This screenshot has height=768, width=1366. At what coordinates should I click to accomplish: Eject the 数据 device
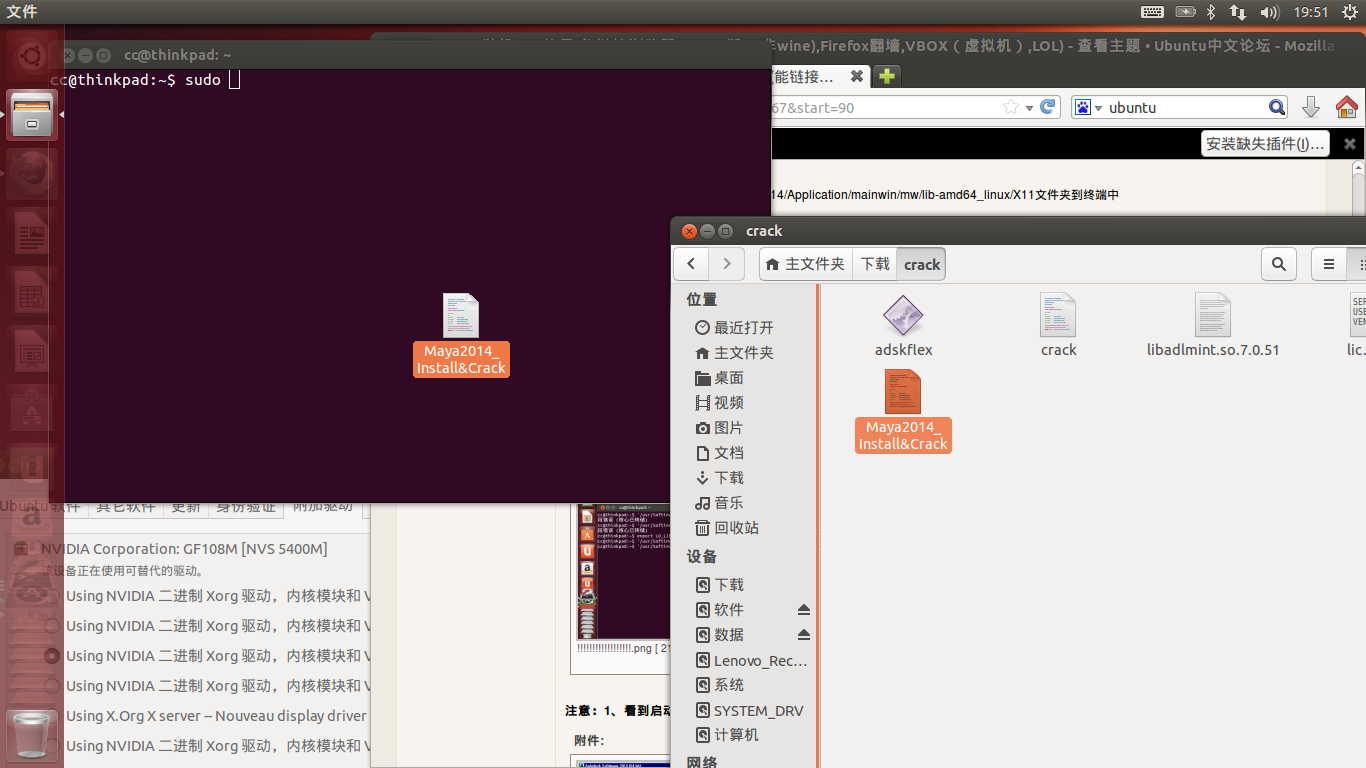click(x=804, y=634)
